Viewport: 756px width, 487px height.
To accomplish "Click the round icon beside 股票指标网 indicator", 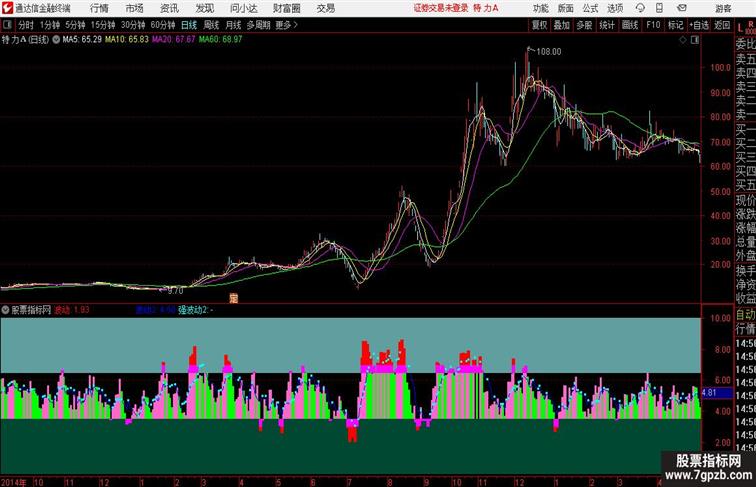I will pos(5,310).
